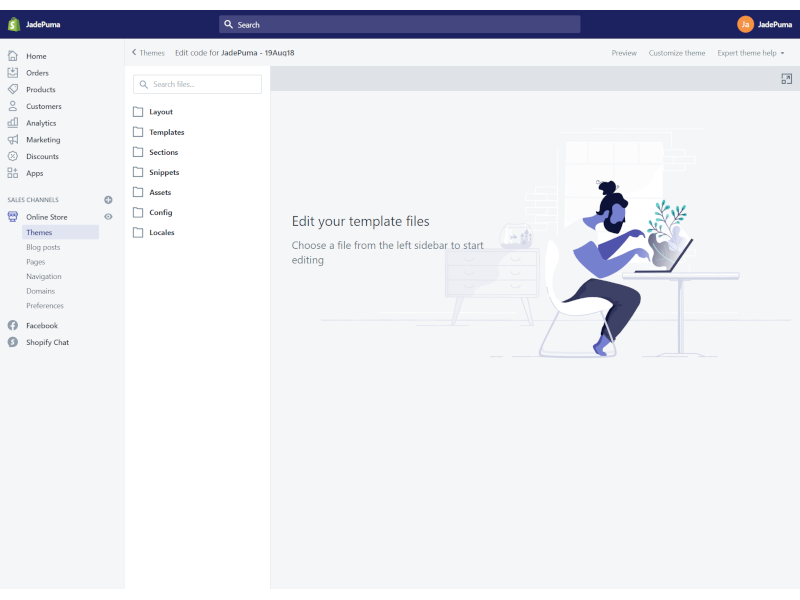Open Marketing in sidebar

[x=43, y=139]
